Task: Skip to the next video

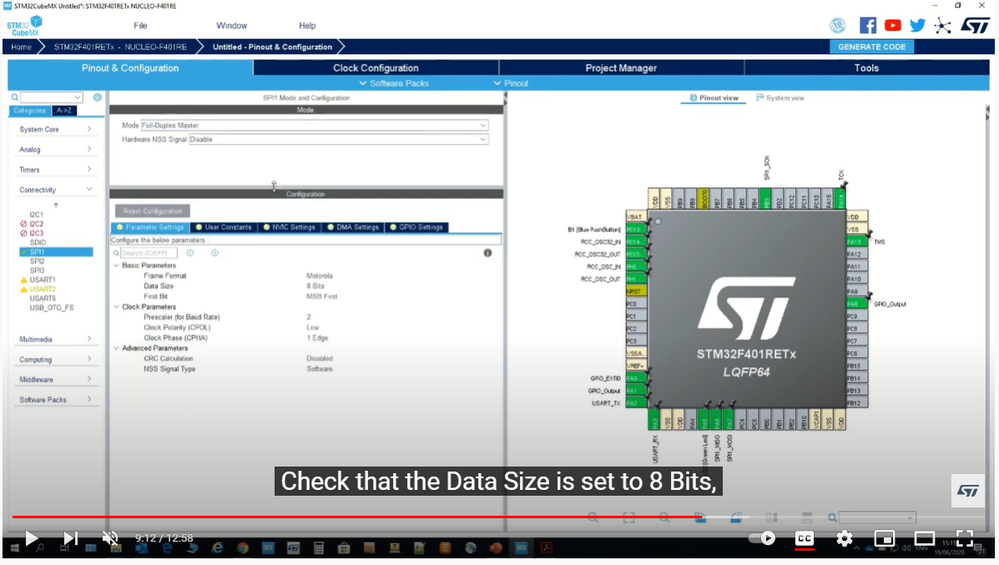Action: 71,538
